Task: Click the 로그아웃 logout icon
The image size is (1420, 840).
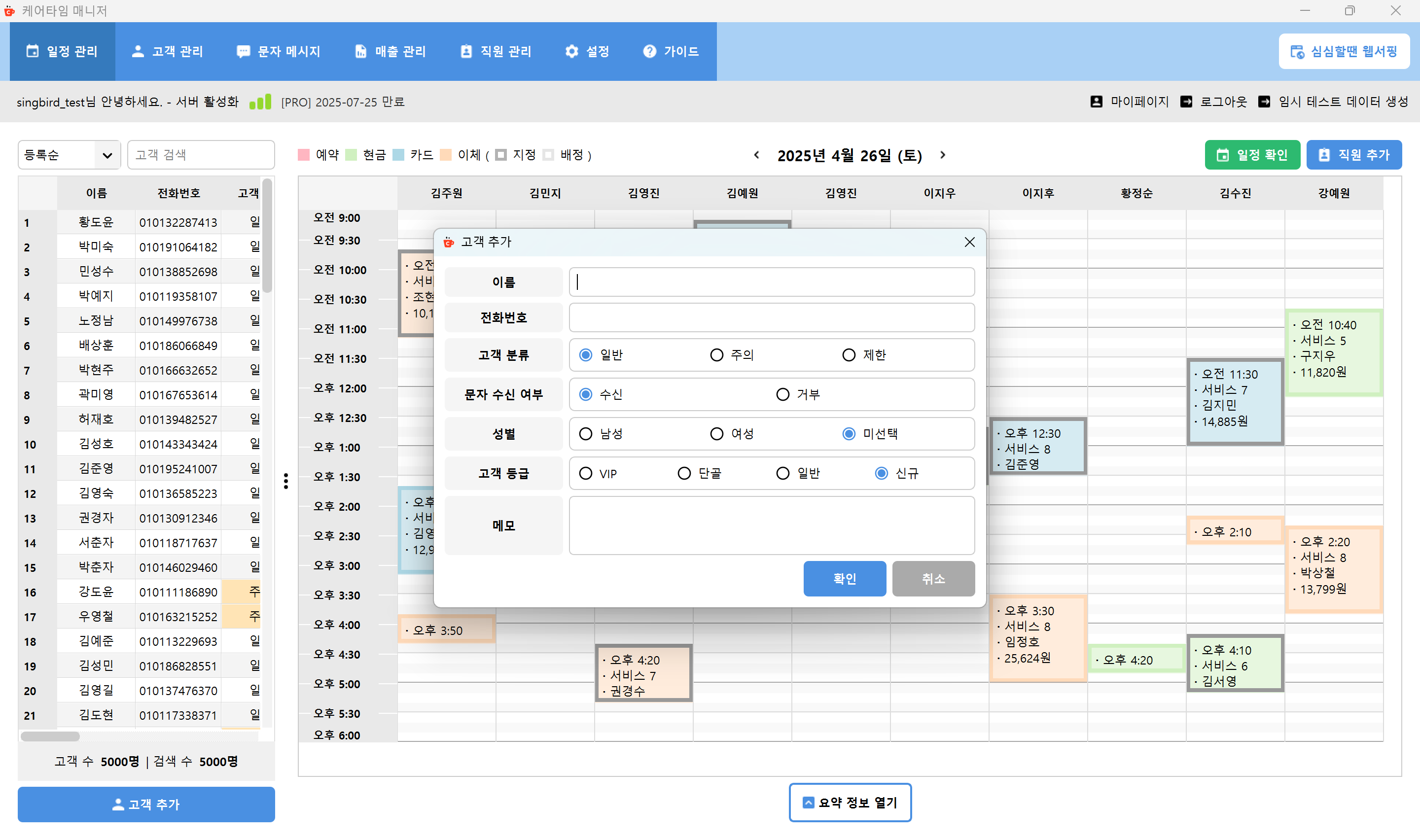Action: coord(1186,102)
